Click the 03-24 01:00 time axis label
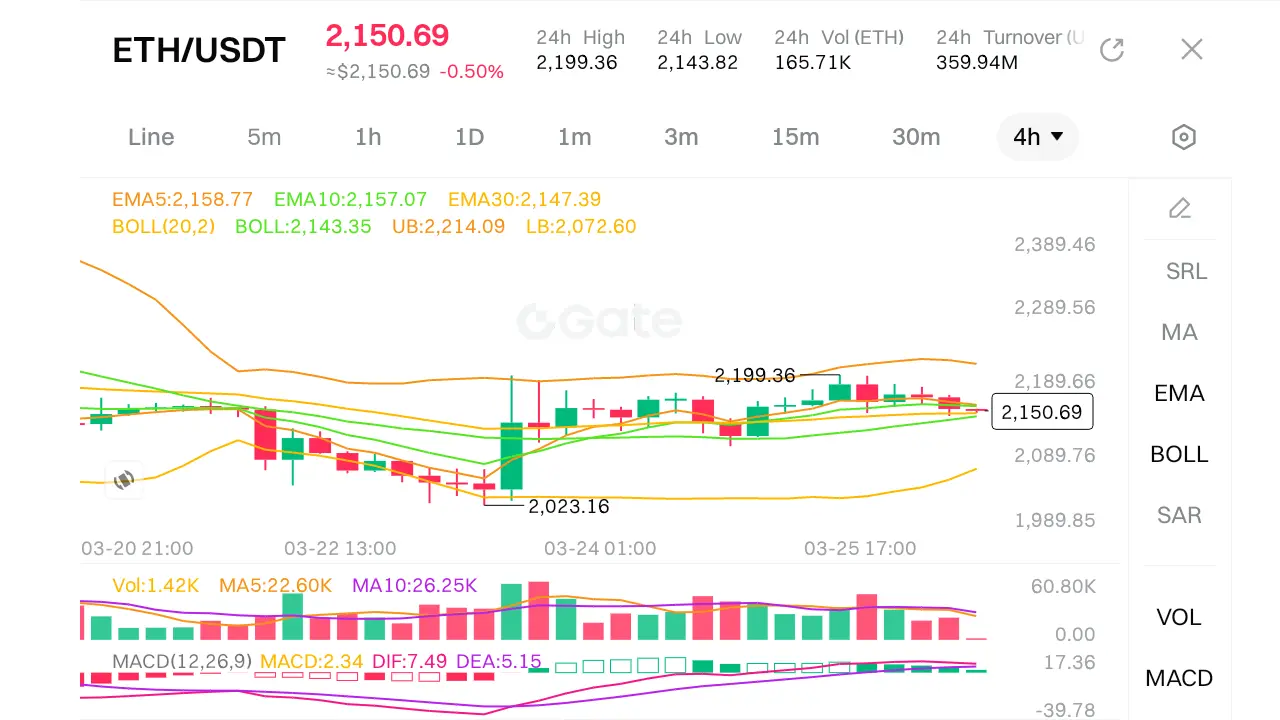 pyautogui.click(x=600, y=548)
